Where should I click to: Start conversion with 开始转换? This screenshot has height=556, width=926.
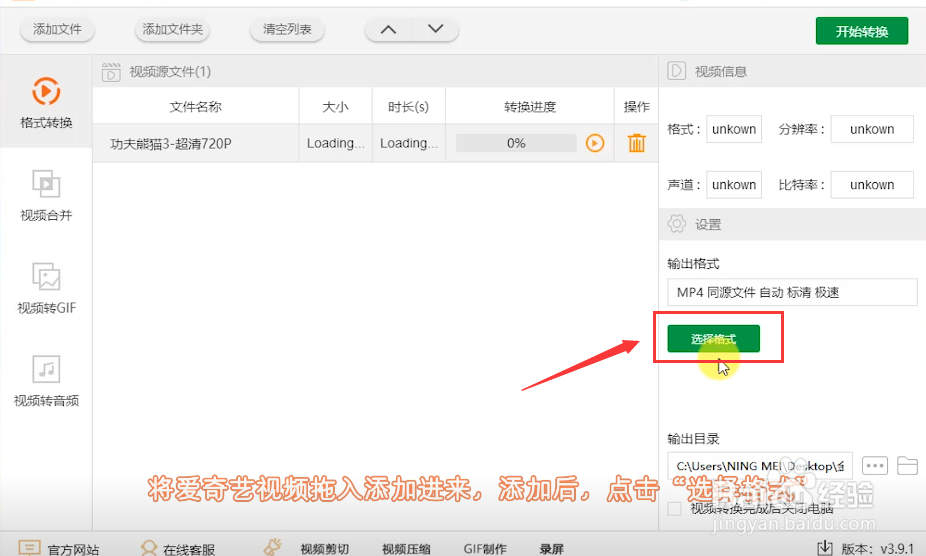click(862, 31)
